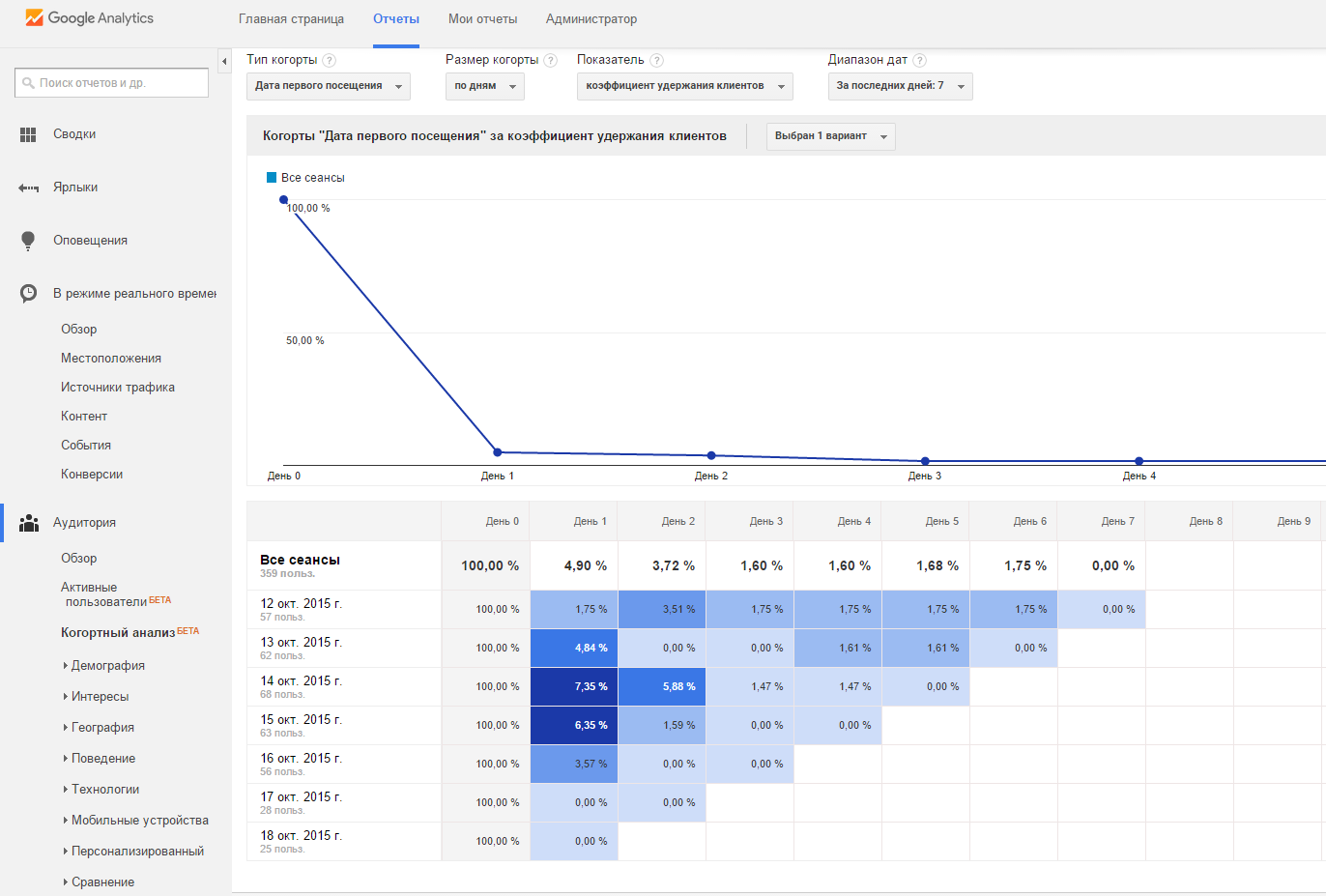Viewport: 1326px width, 896px height.
Task: Open the Сводки dashboards grid icon
Action: pos(28,134)
